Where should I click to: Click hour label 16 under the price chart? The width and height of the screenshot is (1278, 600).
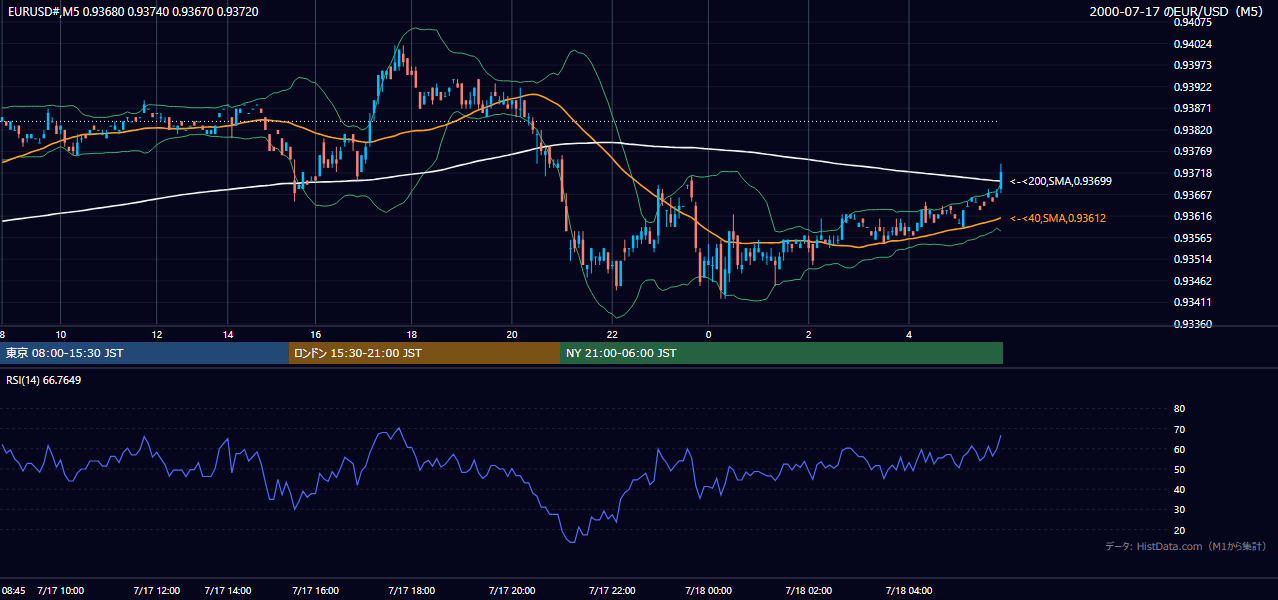(x=315, y=334)
